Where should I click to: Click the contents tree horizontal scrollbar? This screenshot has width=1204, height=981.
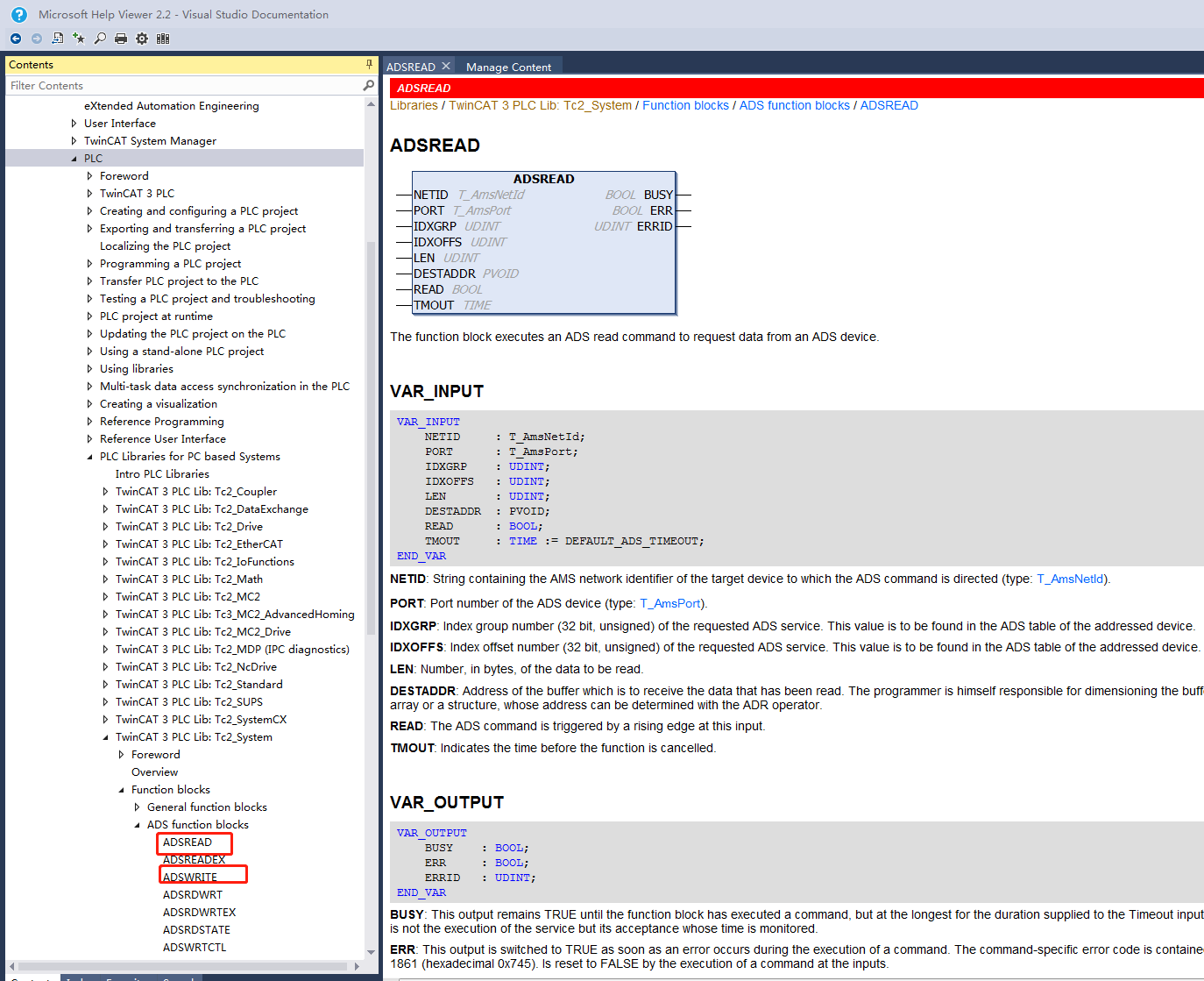point(184,966)
